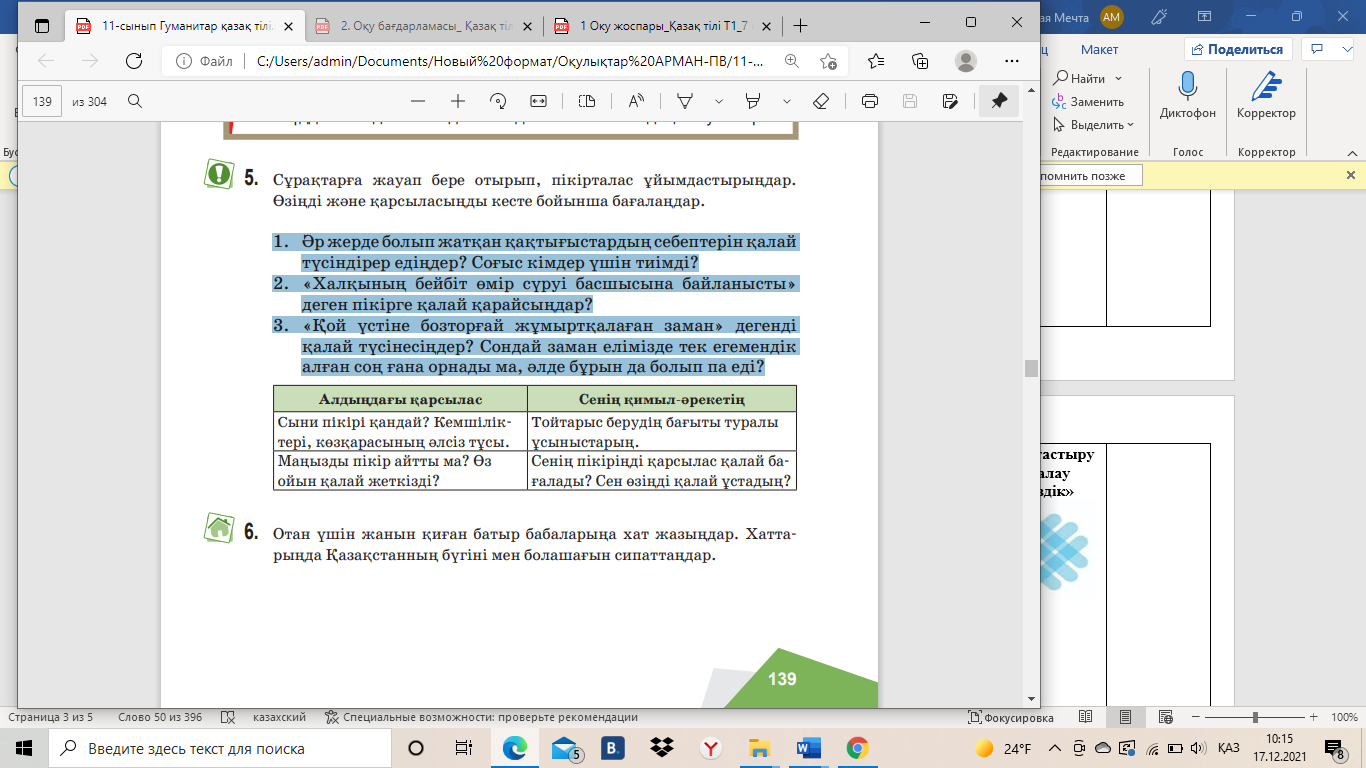Open Dropbox from the taskbar

click(x=661, y=748)
